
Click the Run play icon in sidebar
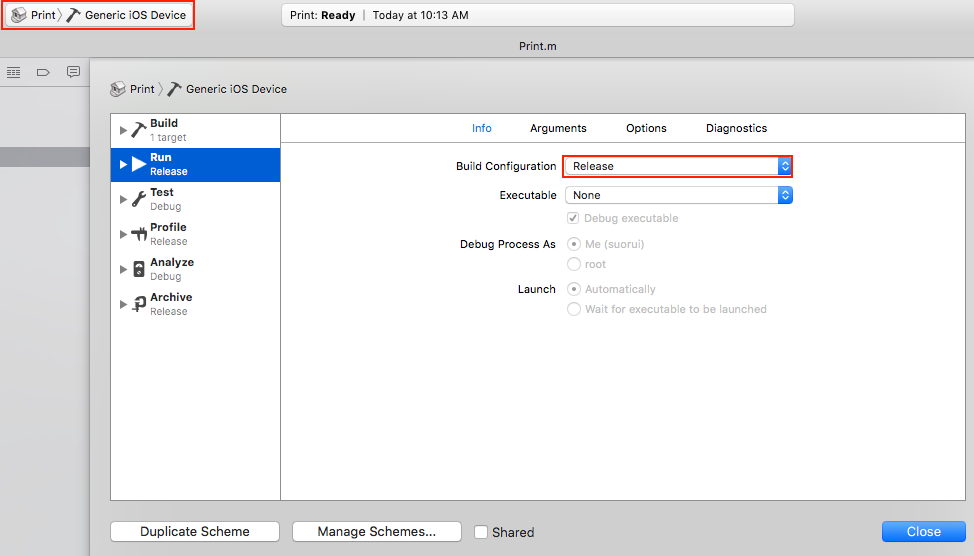click(139, 164)
